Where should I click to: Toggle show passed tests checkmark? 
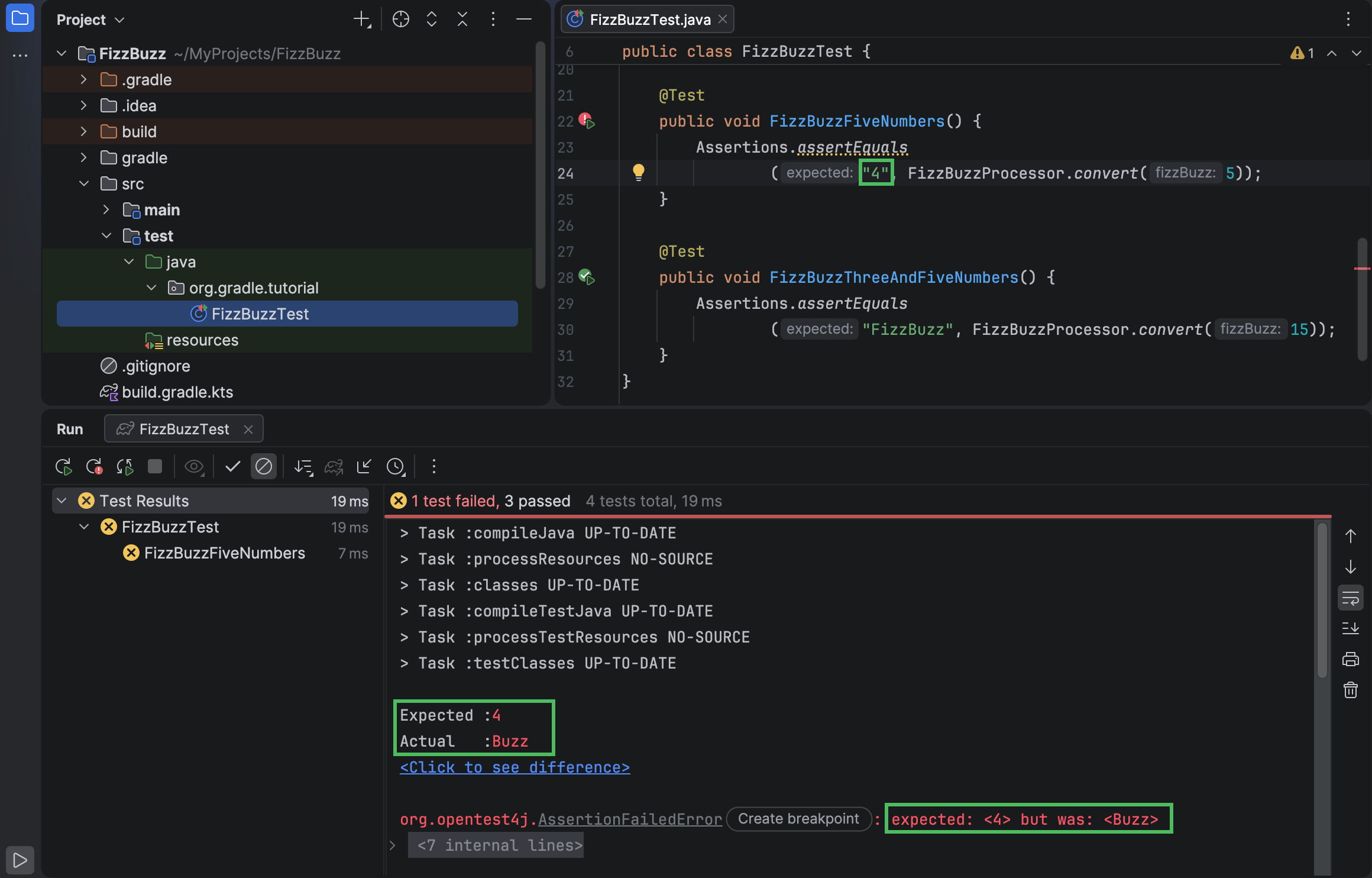pyautogui.click(x=233, y=467)
